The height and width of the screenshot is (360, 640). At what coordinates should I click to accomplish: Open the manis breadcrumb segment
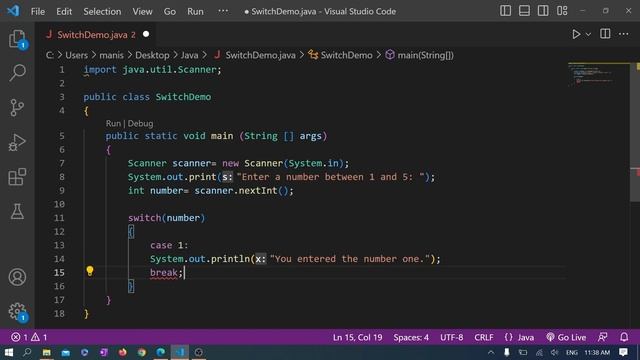111,55
